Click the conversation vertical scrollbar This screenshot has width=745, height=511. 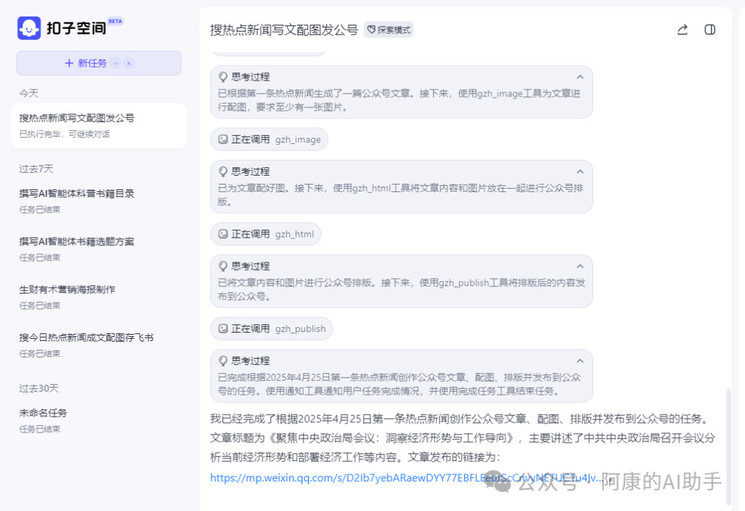click(729, 446)
